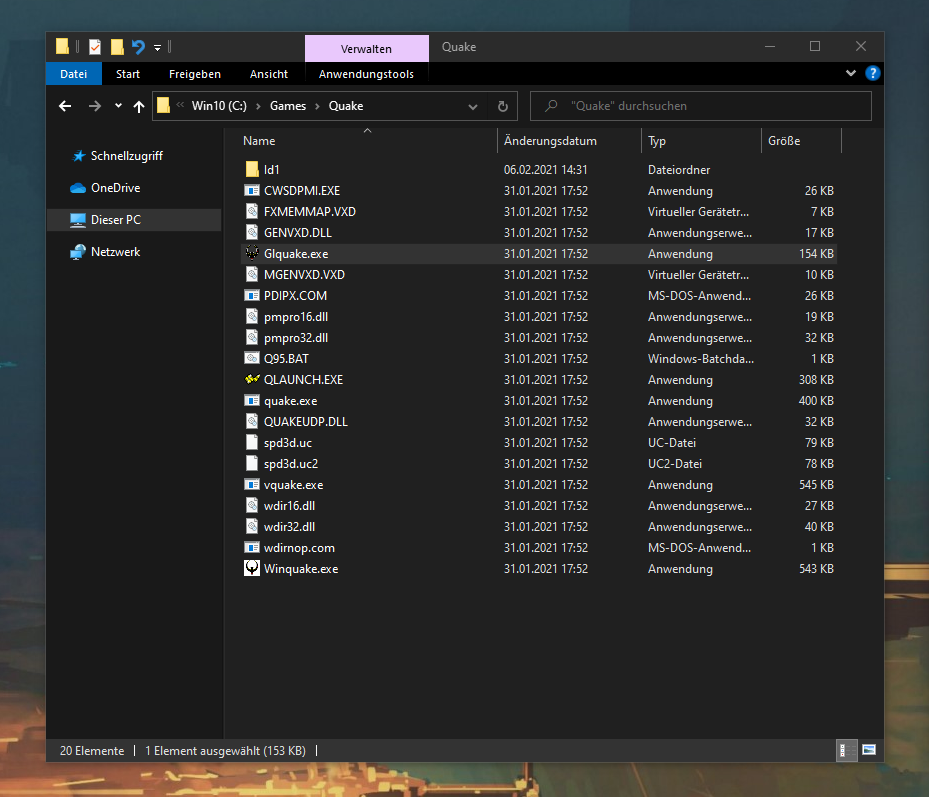Click the 545 KB size of vquake.exe

816,485
